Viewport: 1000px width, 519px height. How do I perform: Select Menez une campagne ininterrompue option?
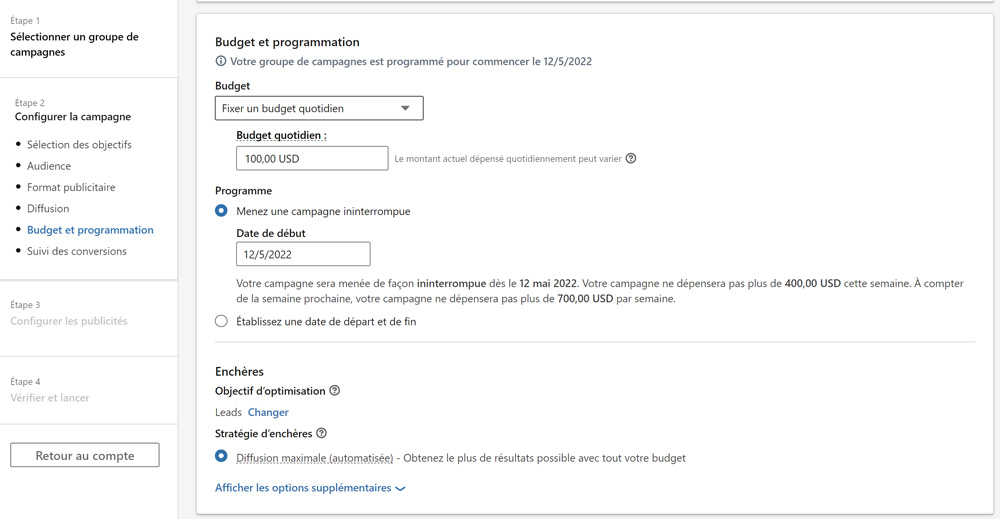(x=221, y=211)
